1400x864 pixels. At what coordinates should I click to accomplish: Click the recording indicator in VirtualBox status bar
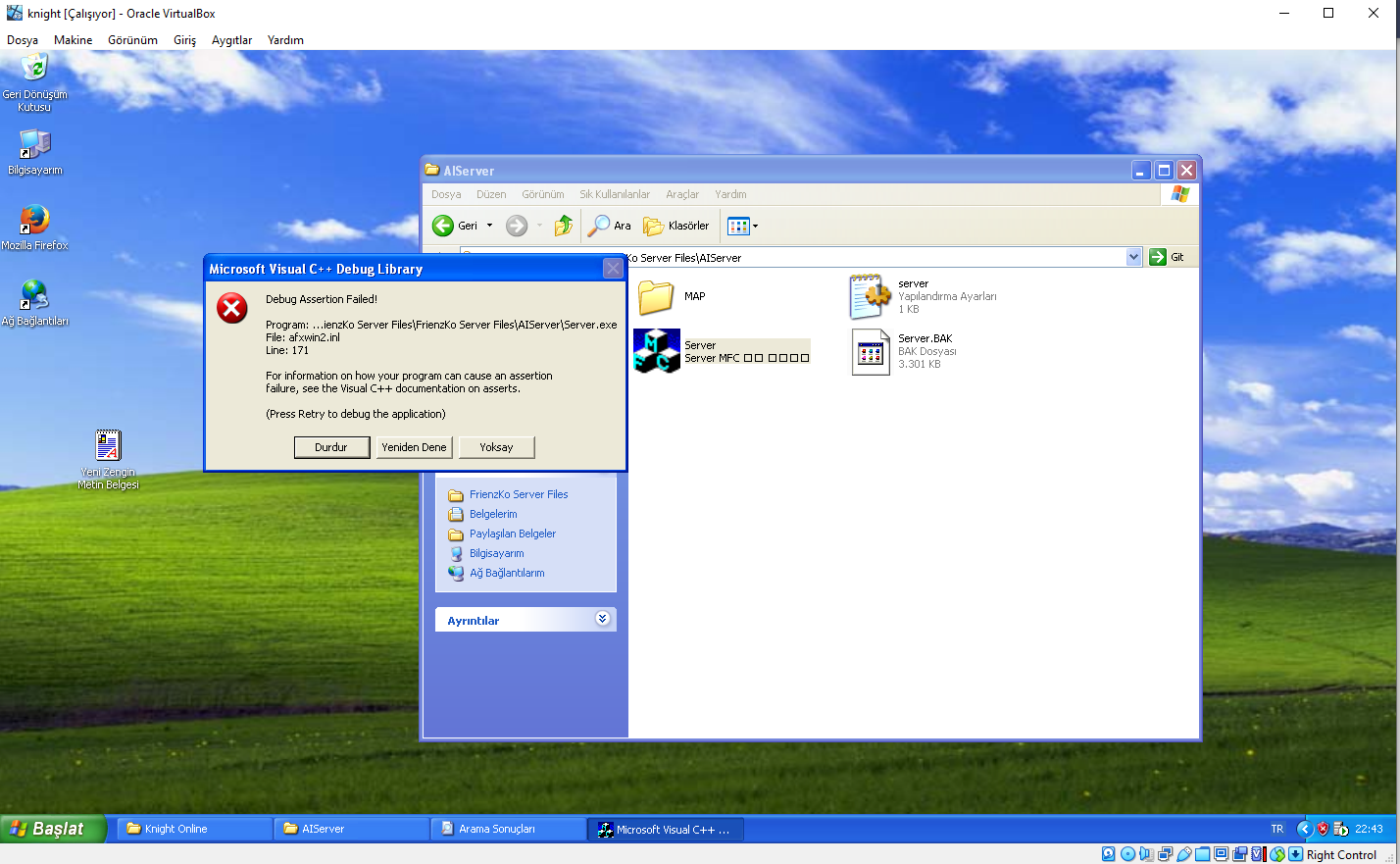[x=1239, y=854]
